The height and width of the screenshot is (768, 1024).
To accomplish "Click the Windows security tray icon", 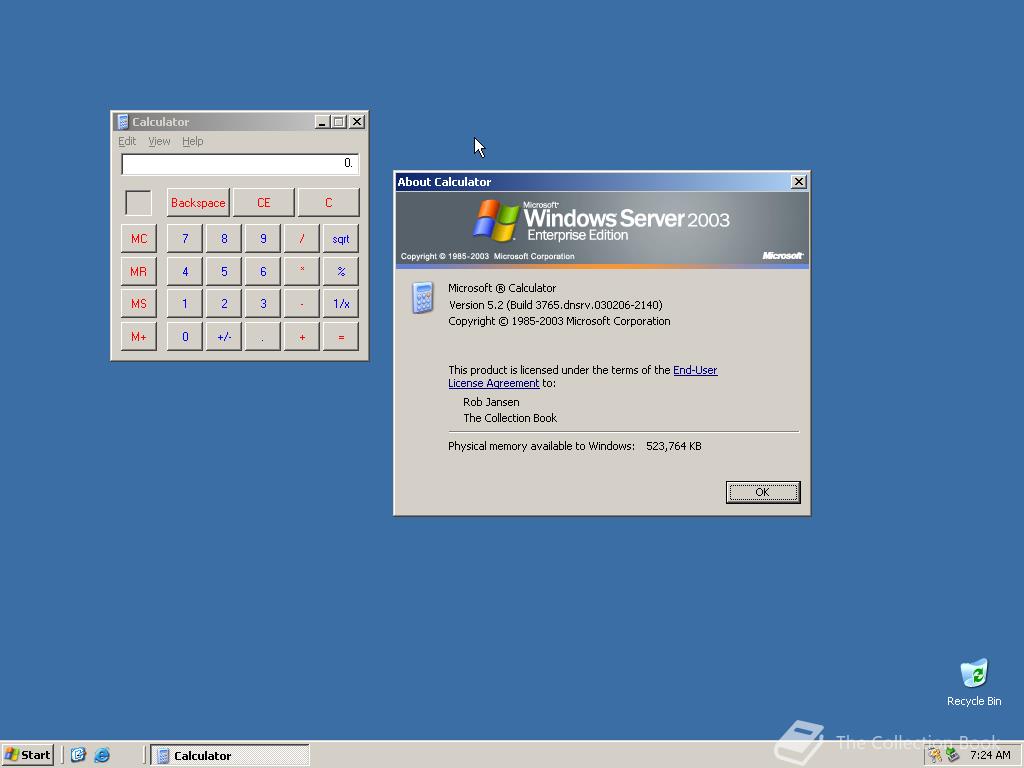I will (935, 755).
